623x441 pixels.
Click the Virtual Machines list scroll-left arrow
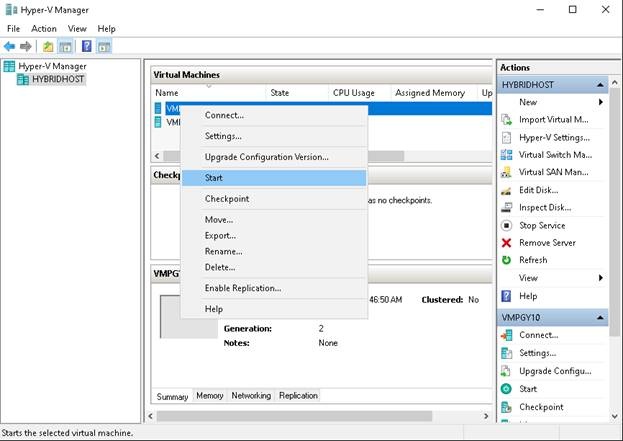click(157, 156)
